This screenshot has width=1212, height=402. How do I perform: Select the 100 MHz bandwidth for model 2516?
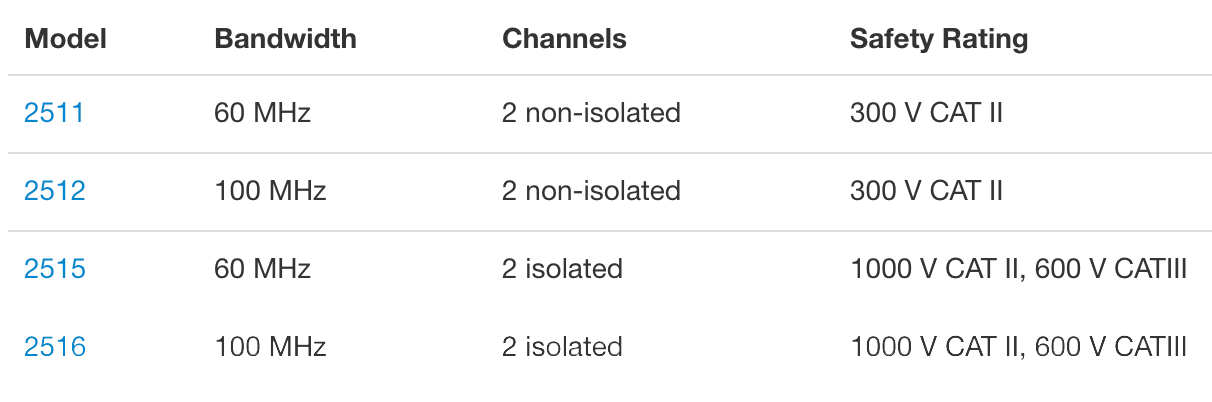pos(270,347)
